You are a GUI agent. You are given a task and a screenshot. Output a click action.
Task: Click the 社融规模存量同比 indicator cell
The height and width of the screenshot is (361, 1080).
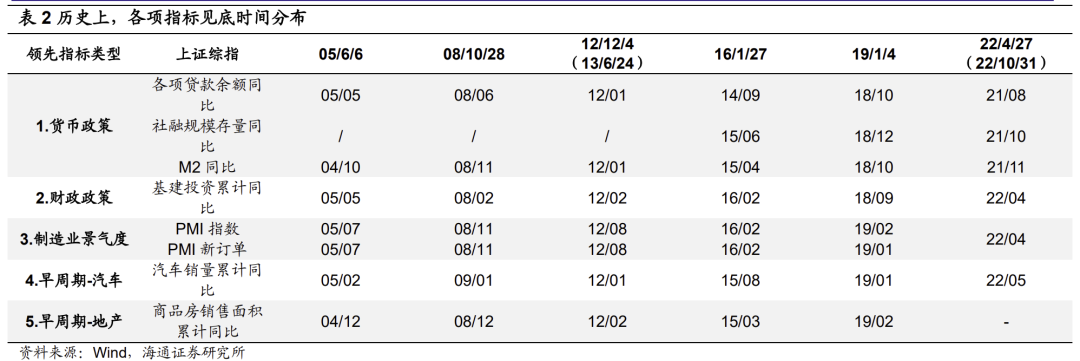pyautogui.click(x=207, y=136)
